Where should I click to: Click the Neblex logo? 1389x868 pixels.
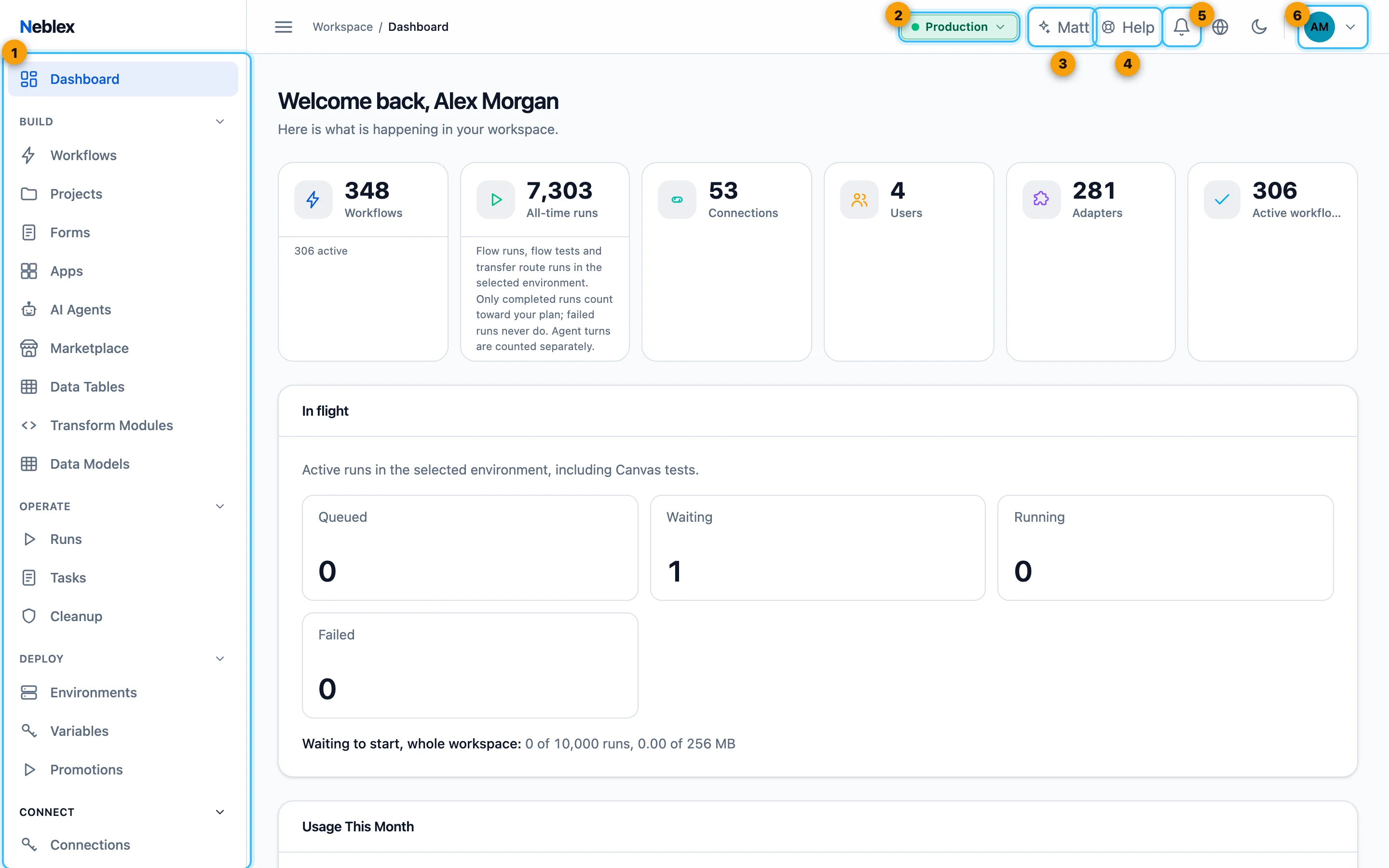(x=47, y=27)
